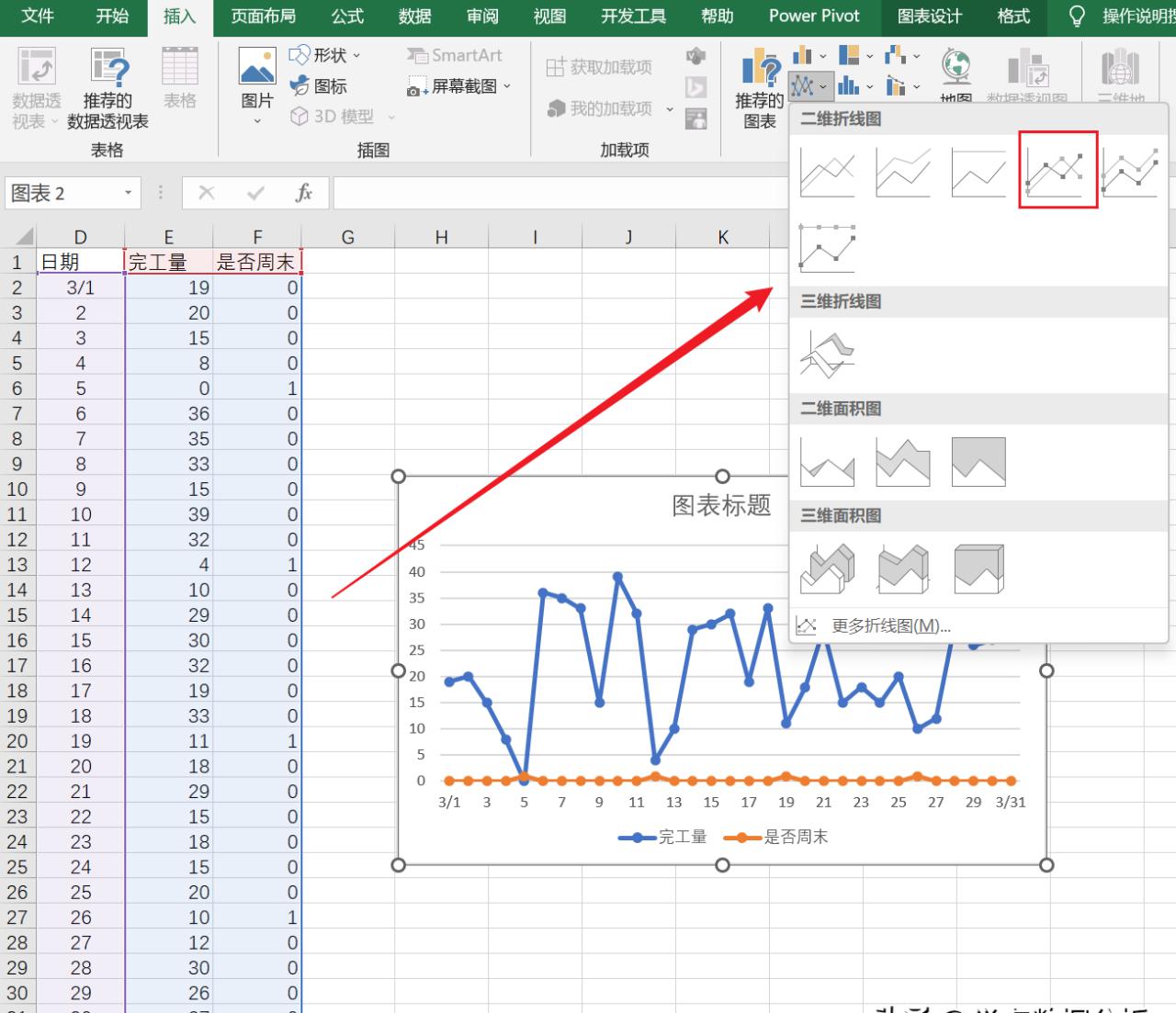The image size is (1176, 1013).
Task: Switch to the Home (开始) tab
Action: 112,17
